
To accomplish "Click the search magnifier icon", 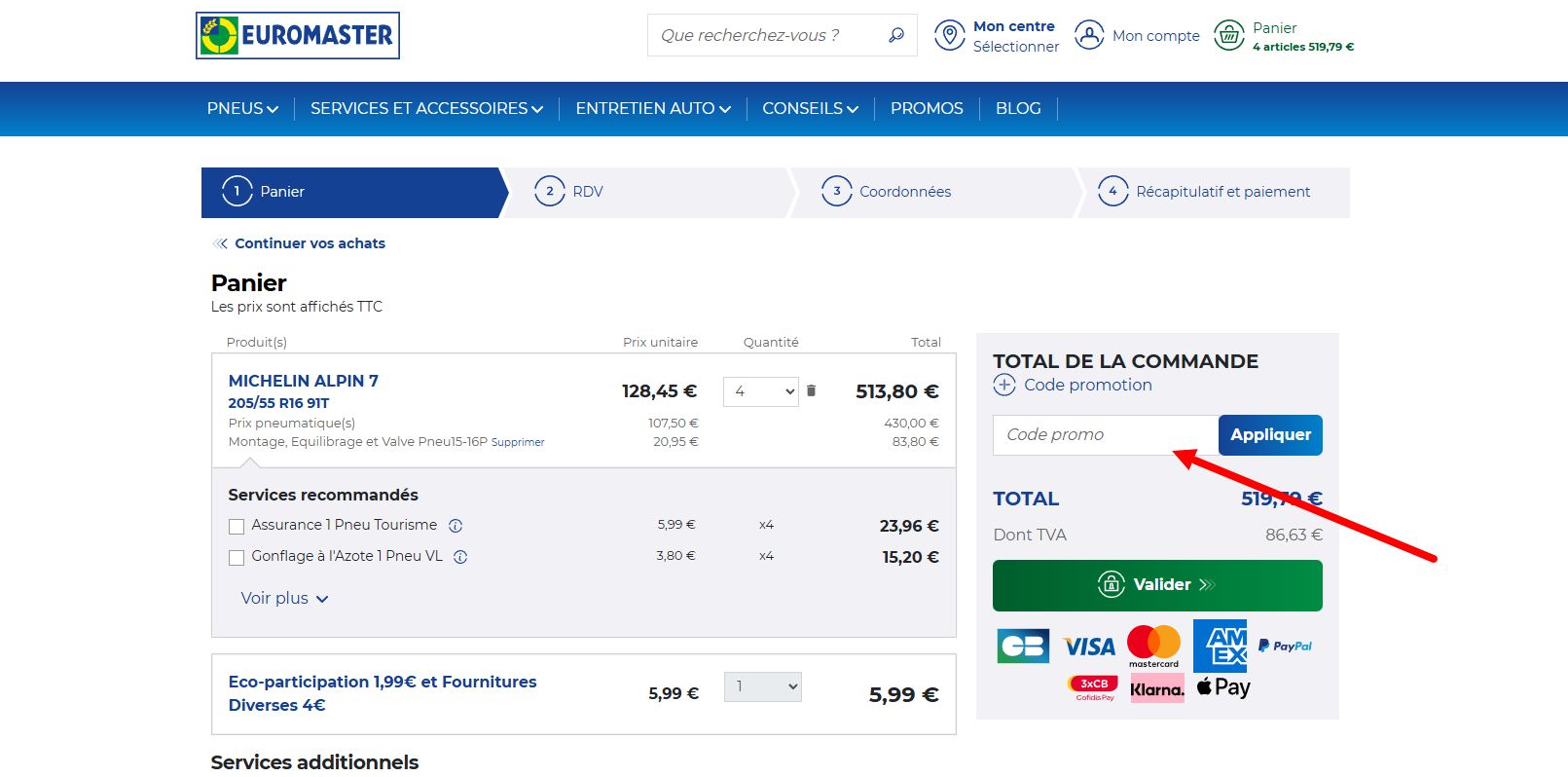I will (x=896, y=35).
